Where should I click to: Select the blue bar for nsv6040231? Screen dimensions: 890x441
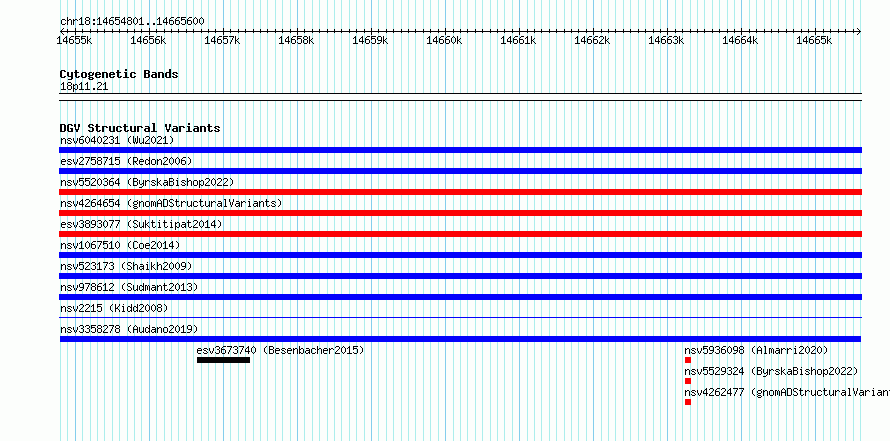click(x=460, y=150)
